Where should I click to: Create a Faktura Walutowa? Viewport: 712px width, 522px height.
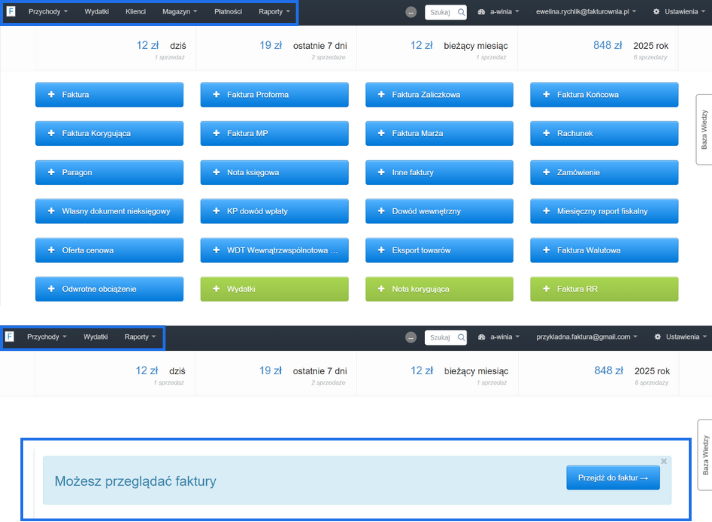tap(604, 250)
